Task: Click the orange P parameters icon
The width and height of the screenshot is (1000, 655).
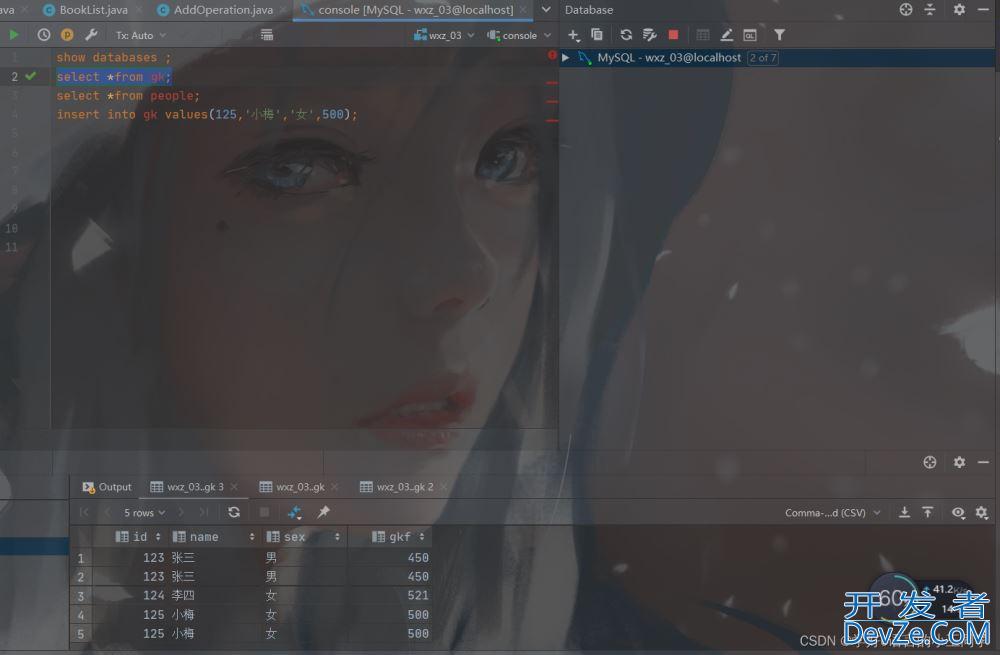Action: [67, 35]
